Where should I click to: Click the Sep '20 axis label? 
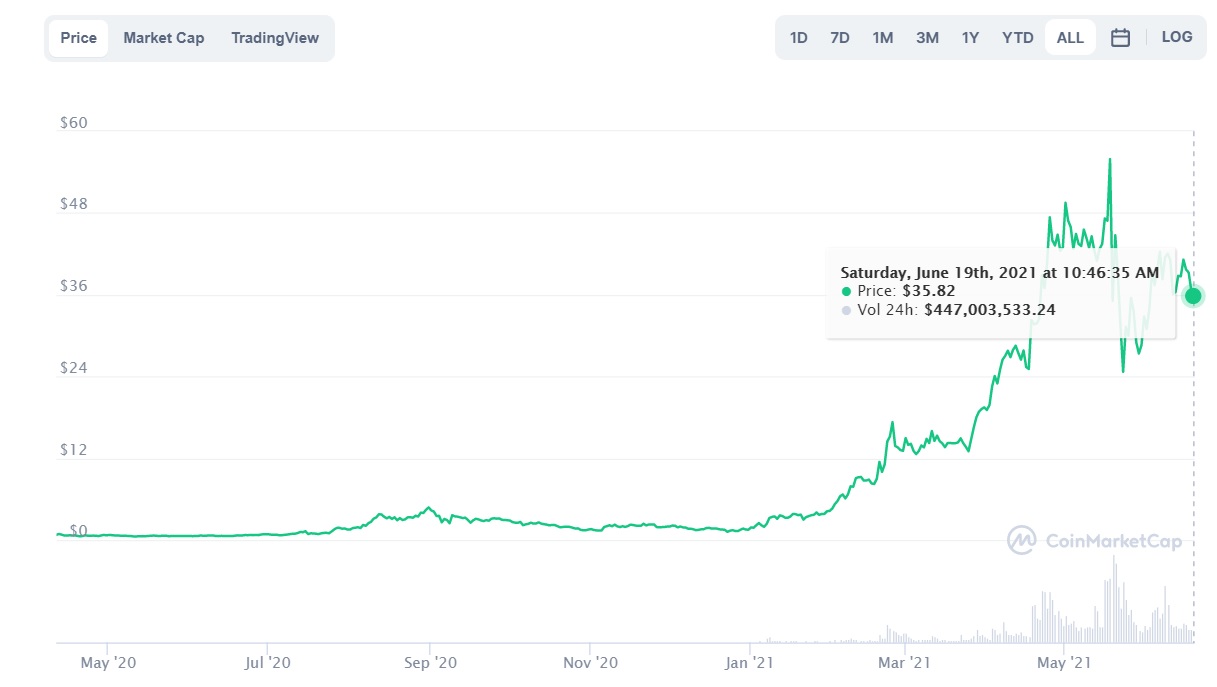(429, 662)
